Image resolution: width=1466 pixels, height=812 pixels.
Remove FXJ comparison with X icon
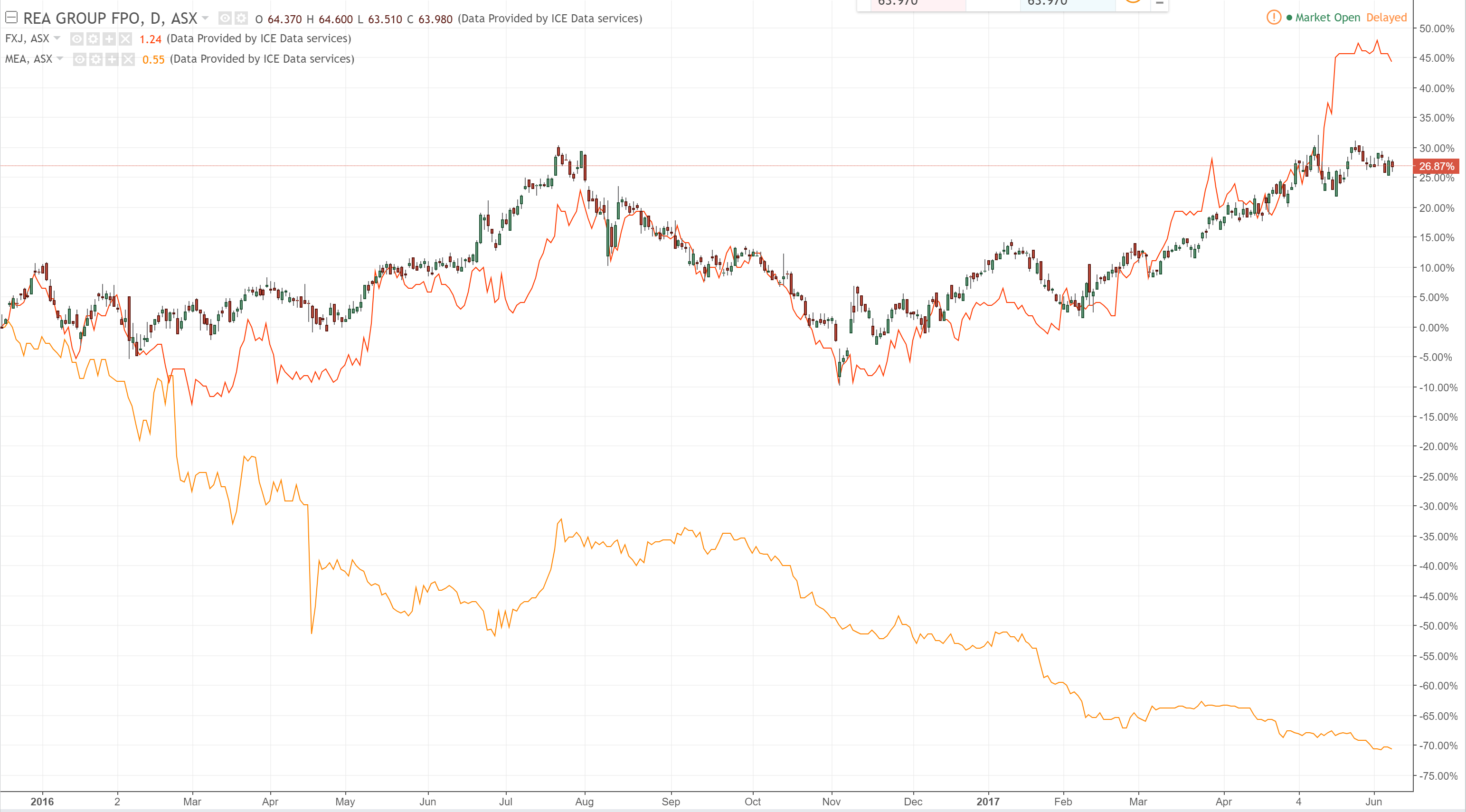click(x=125, y=38)
